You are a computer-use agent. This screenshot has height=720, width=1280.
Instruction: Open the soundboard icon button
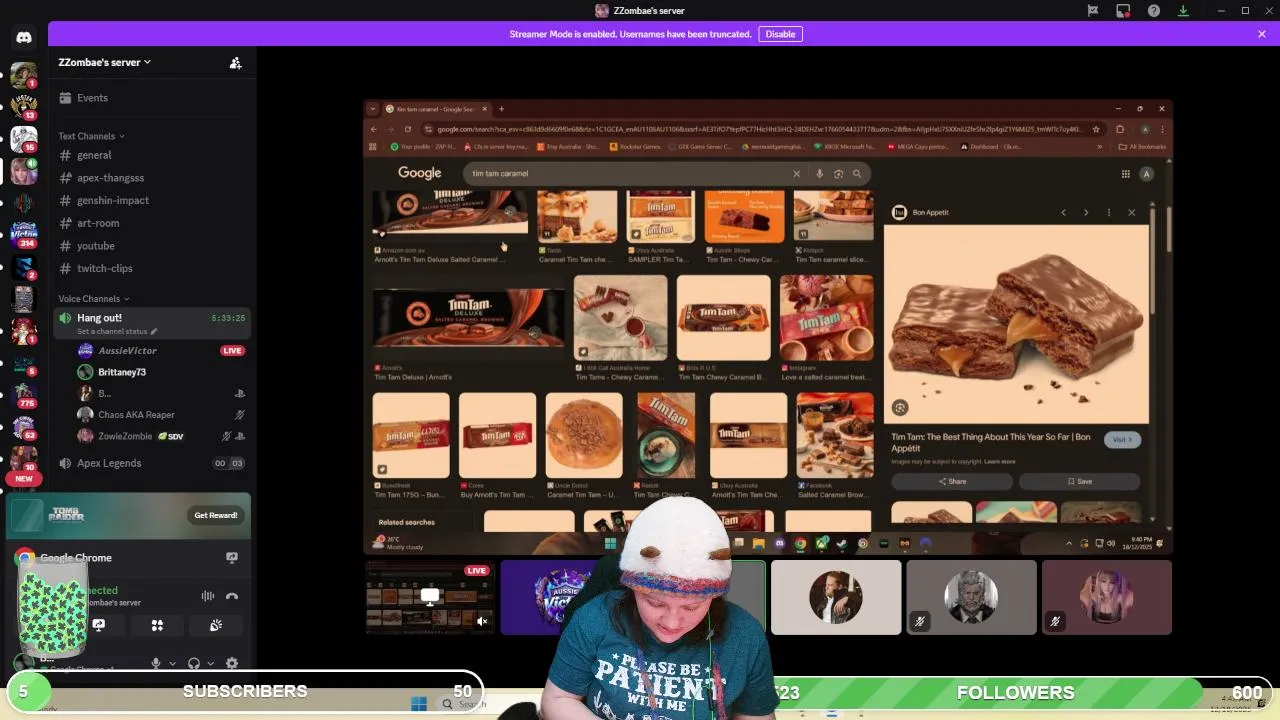(216, 625)
